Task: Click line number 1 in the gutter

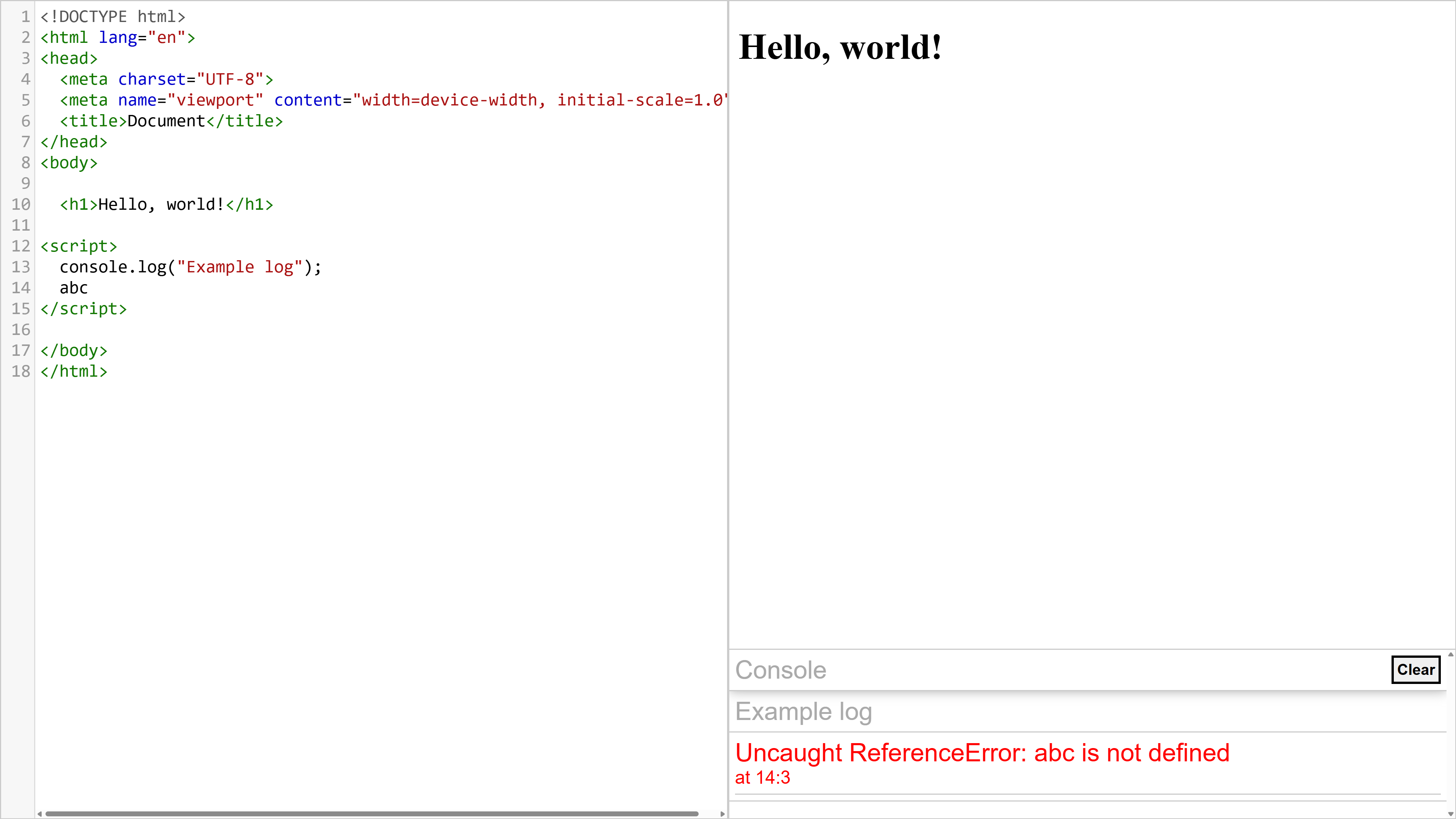Action: pos(25,16)
